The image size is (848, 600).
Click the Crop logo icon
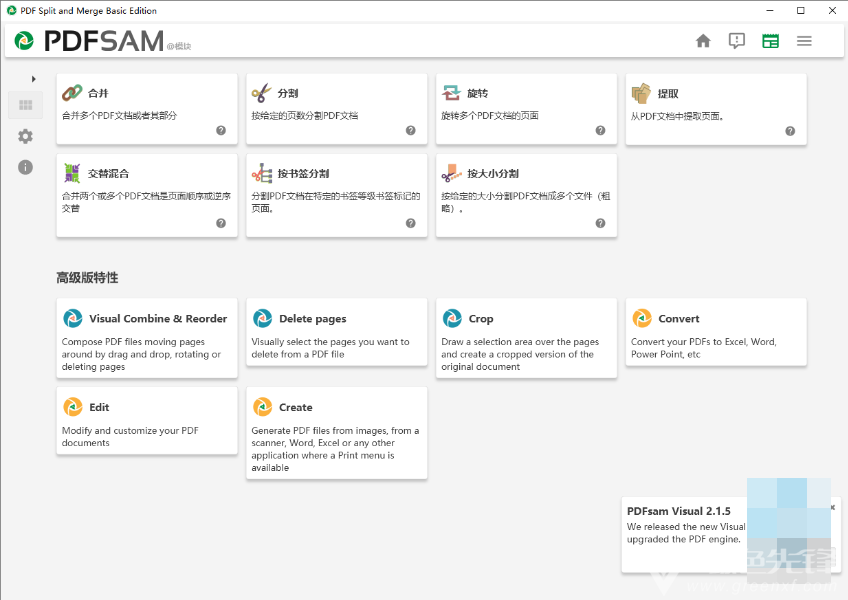pos(452,318)
